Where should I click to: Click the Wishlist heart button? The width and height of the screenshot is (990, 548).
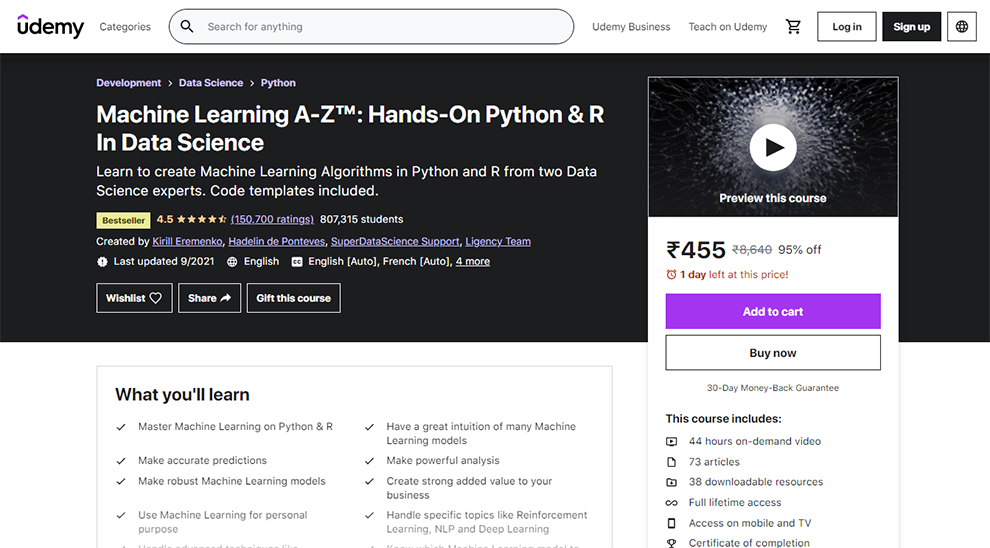click(134, 298)
